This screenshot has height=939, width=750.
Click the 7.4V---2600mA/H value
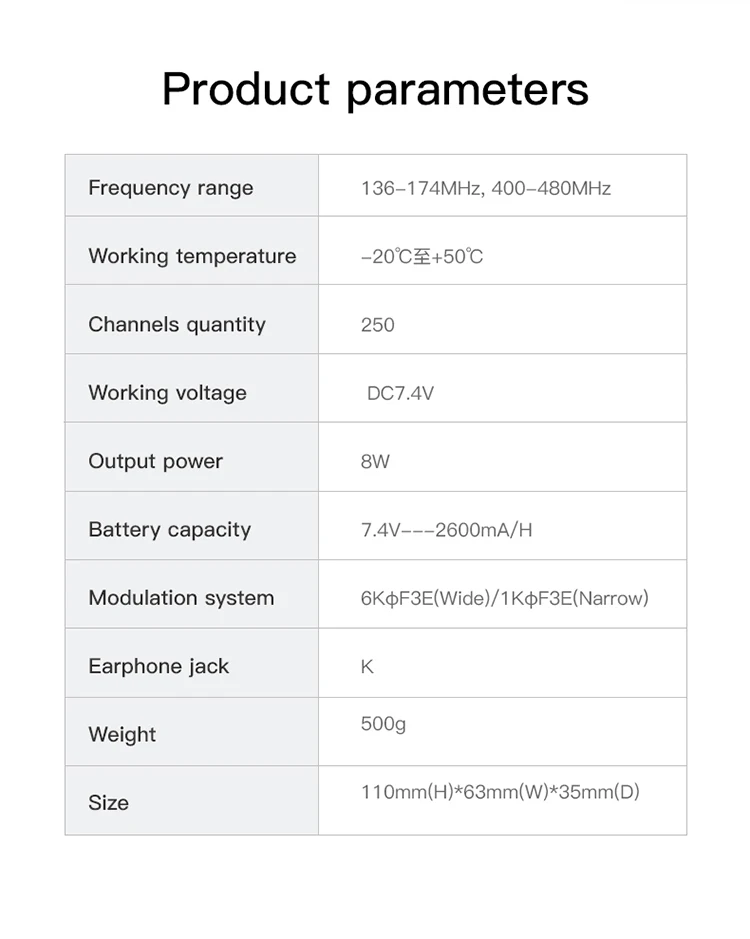pyautogui.click(x=446, y=530)
